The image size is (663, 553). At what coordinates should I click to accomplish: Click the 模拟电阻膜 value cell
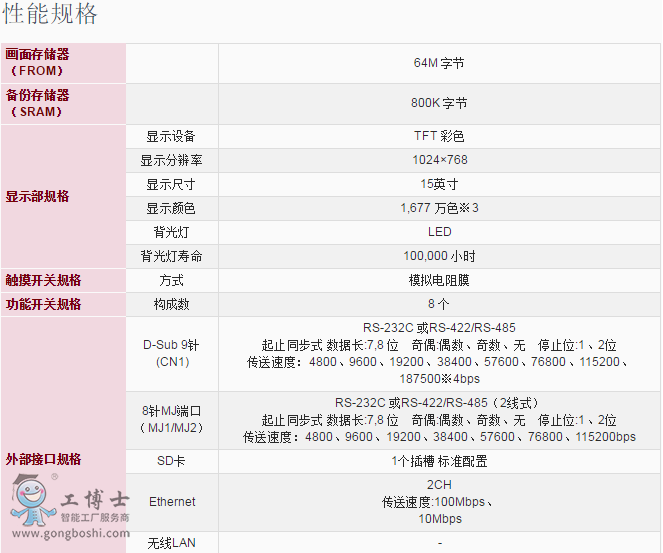(x=439, y=280)
